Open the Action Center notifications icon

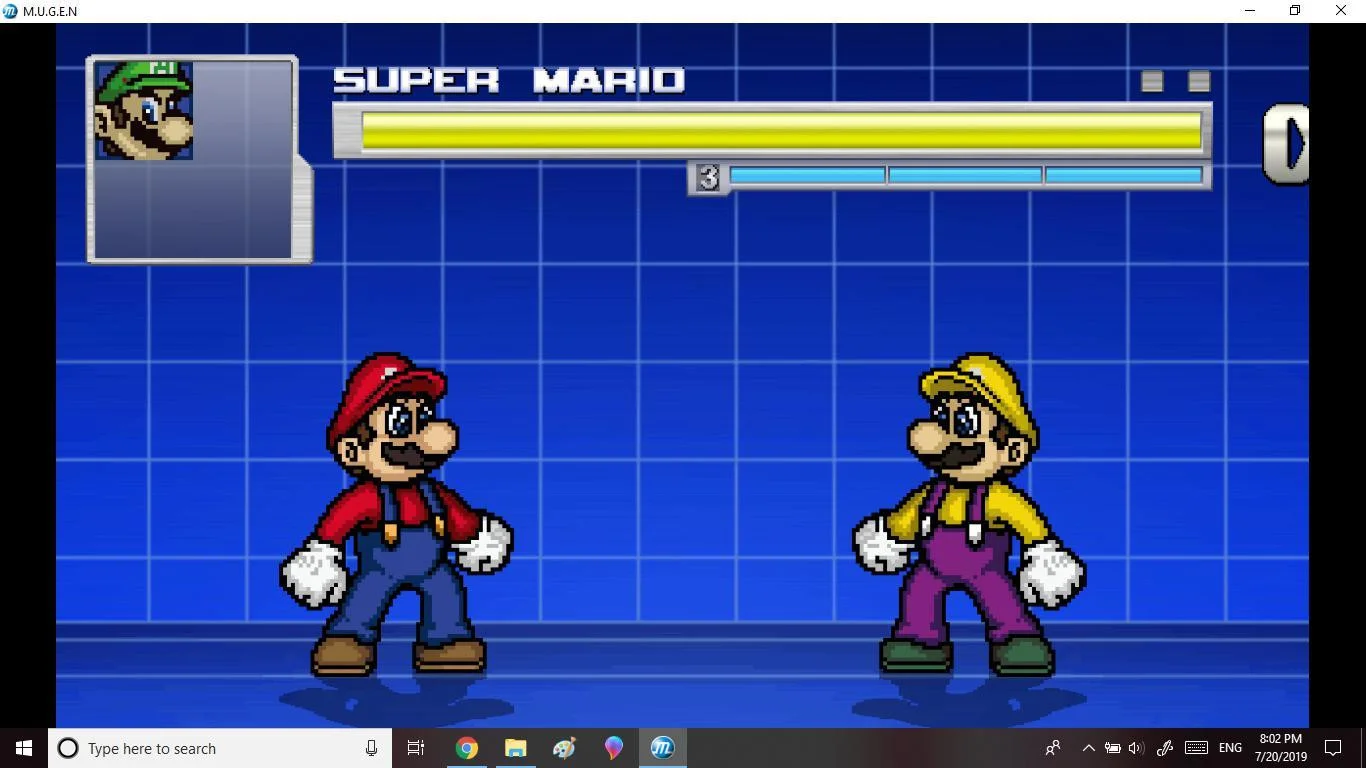click(1333, 748)
